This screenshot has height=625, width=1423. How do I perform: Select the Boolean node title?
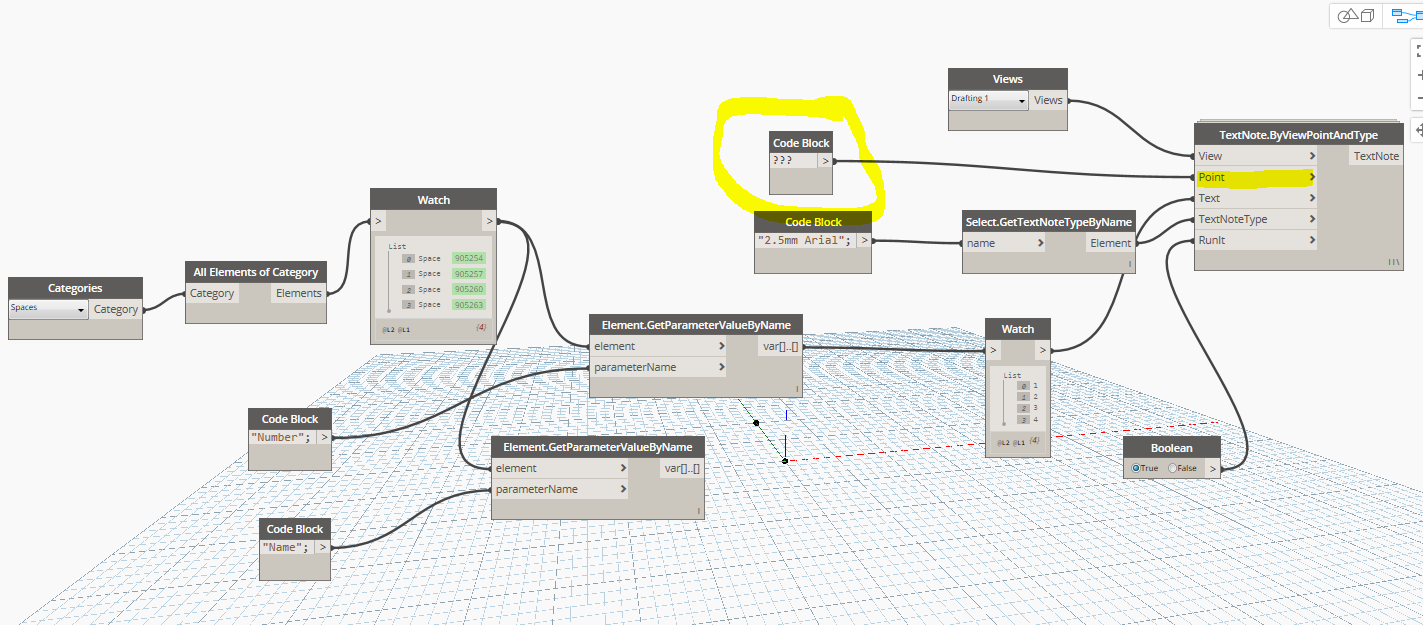click(1172, 447)
